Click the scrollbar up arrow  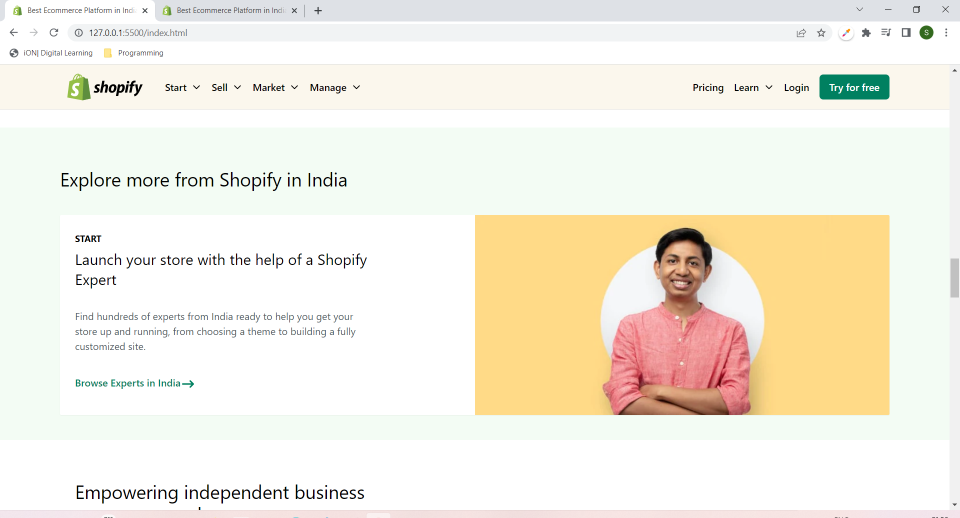coord(954,71)
